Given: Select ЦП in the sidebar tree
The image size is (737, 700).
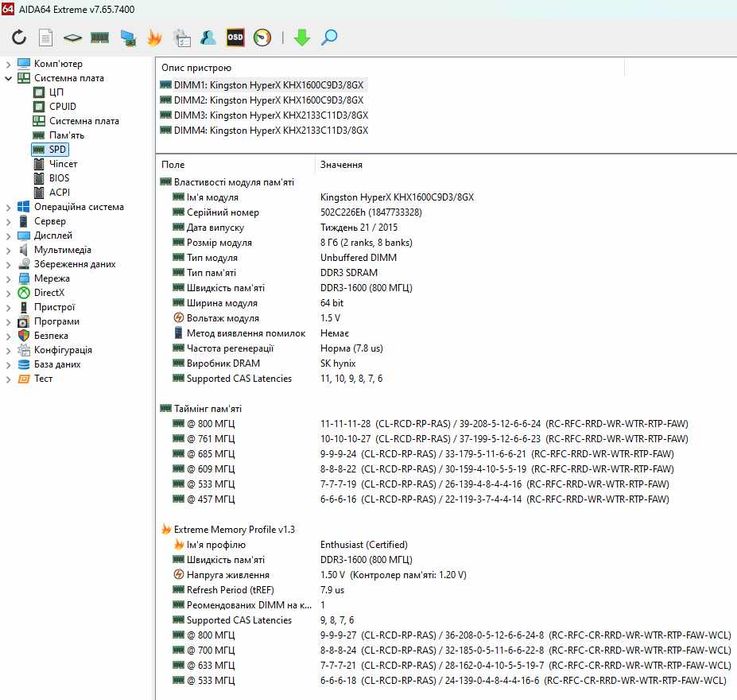Looking at the screenshot, I should point(48,92).
